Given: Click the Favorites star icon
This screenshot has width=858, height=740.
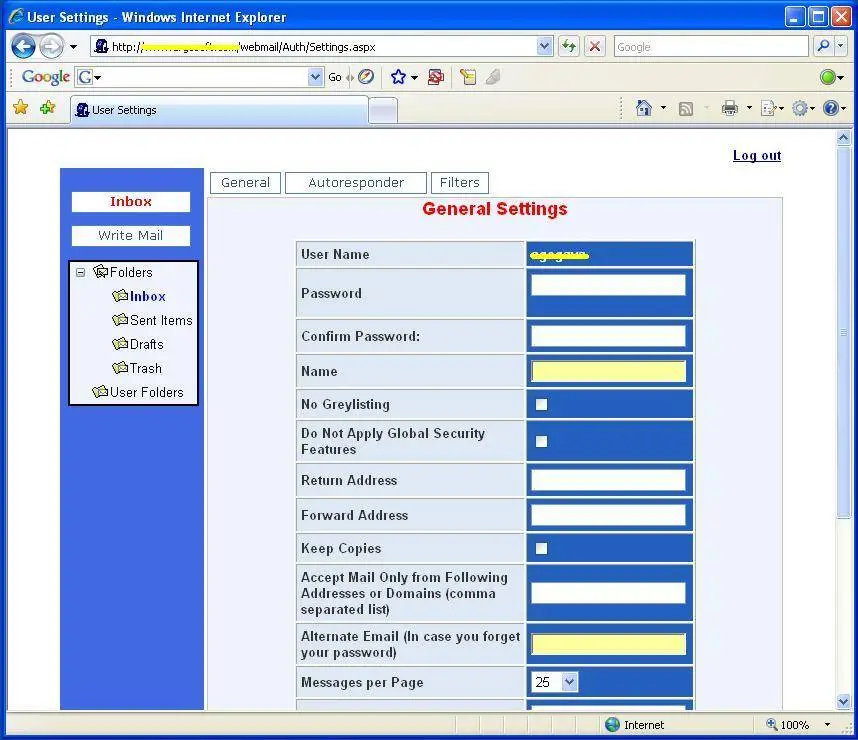Looking at the screenshot, I should pyautogui.click(x=20, y=107).
